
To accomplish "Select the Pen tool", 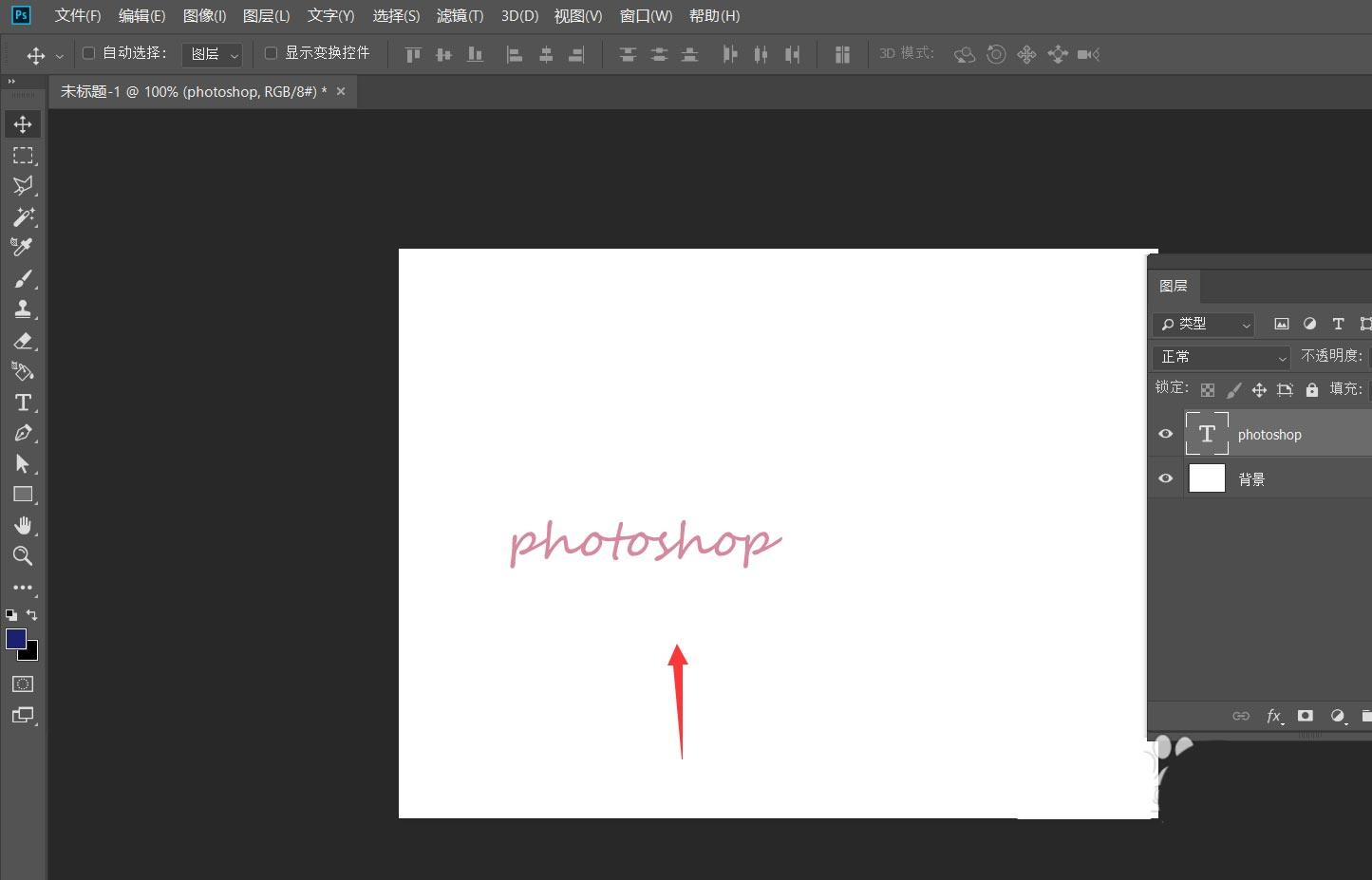I will pyautogui.click(x=23, y=433).
